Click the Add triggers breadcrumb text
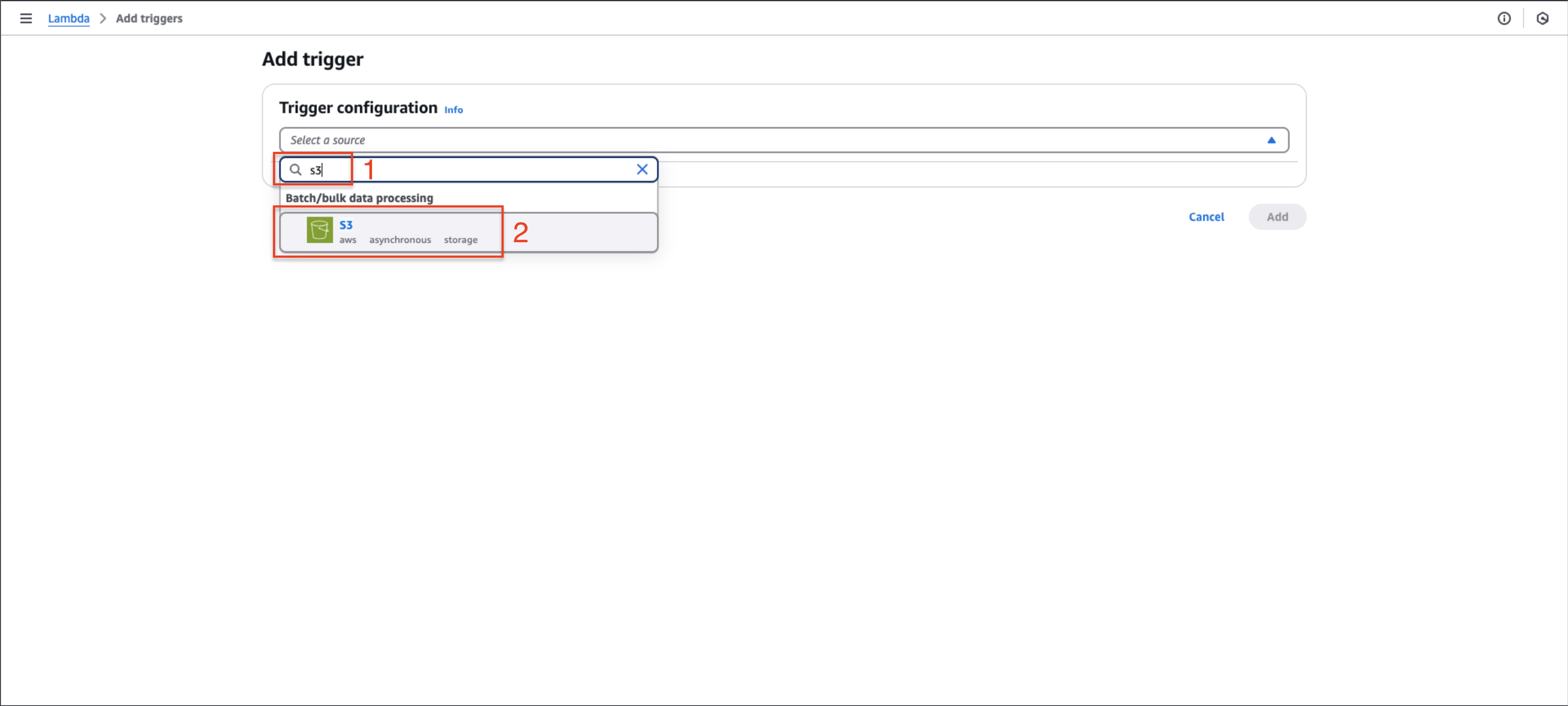The height and width of the screenshot is (706, 1568). tap(149, 18)
